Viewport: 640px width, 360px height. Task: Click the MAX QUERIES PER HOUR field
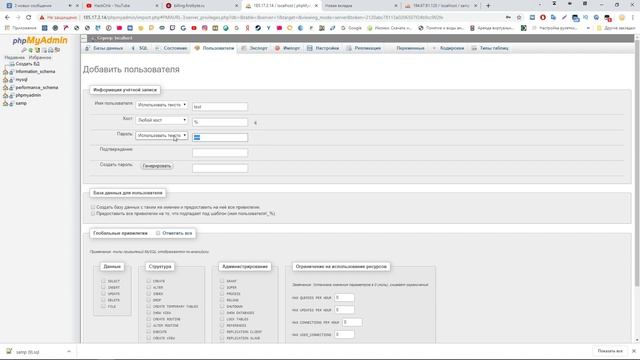pos(344,298)
